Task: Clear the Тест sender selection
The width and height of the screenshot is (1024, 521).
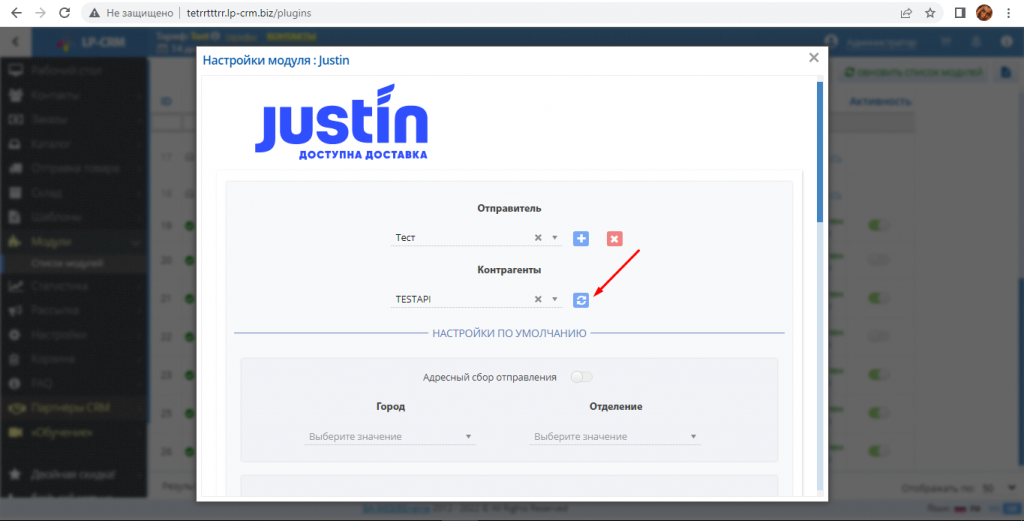Action: pos(538,238)
